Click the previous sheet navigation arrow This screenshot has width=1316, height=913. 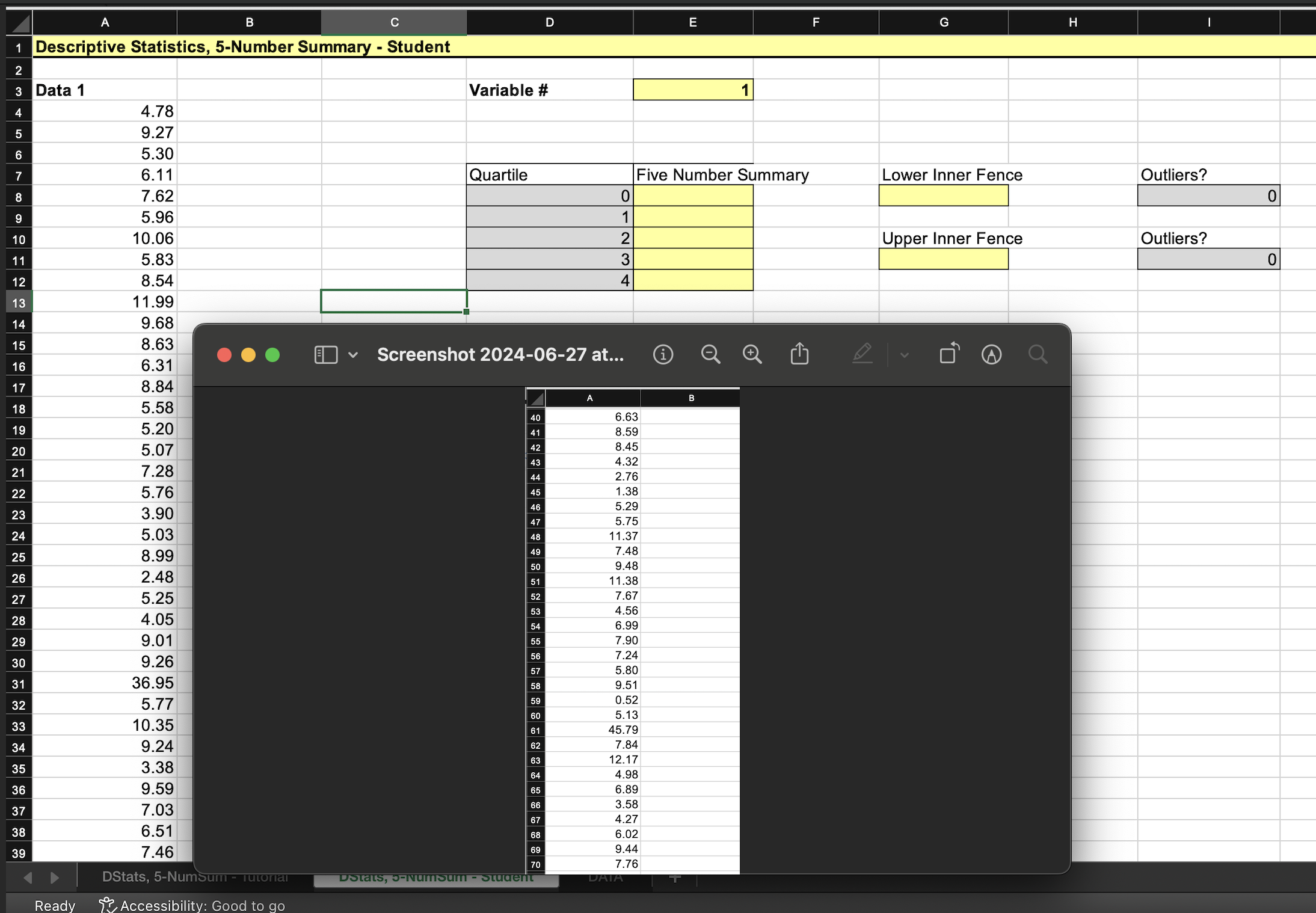click(x=29, y=878)
